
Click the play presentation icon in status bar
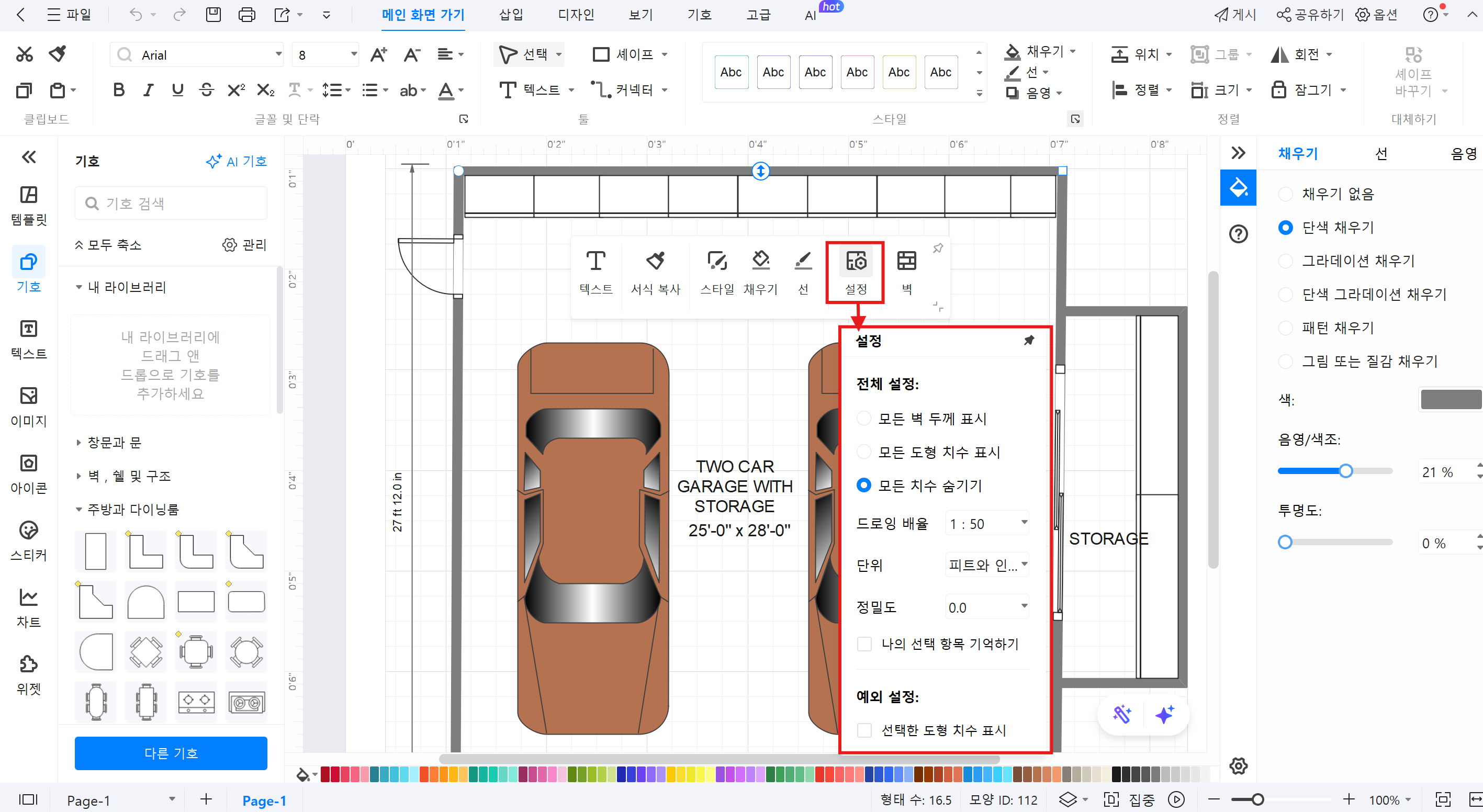tap(1176, 799)
